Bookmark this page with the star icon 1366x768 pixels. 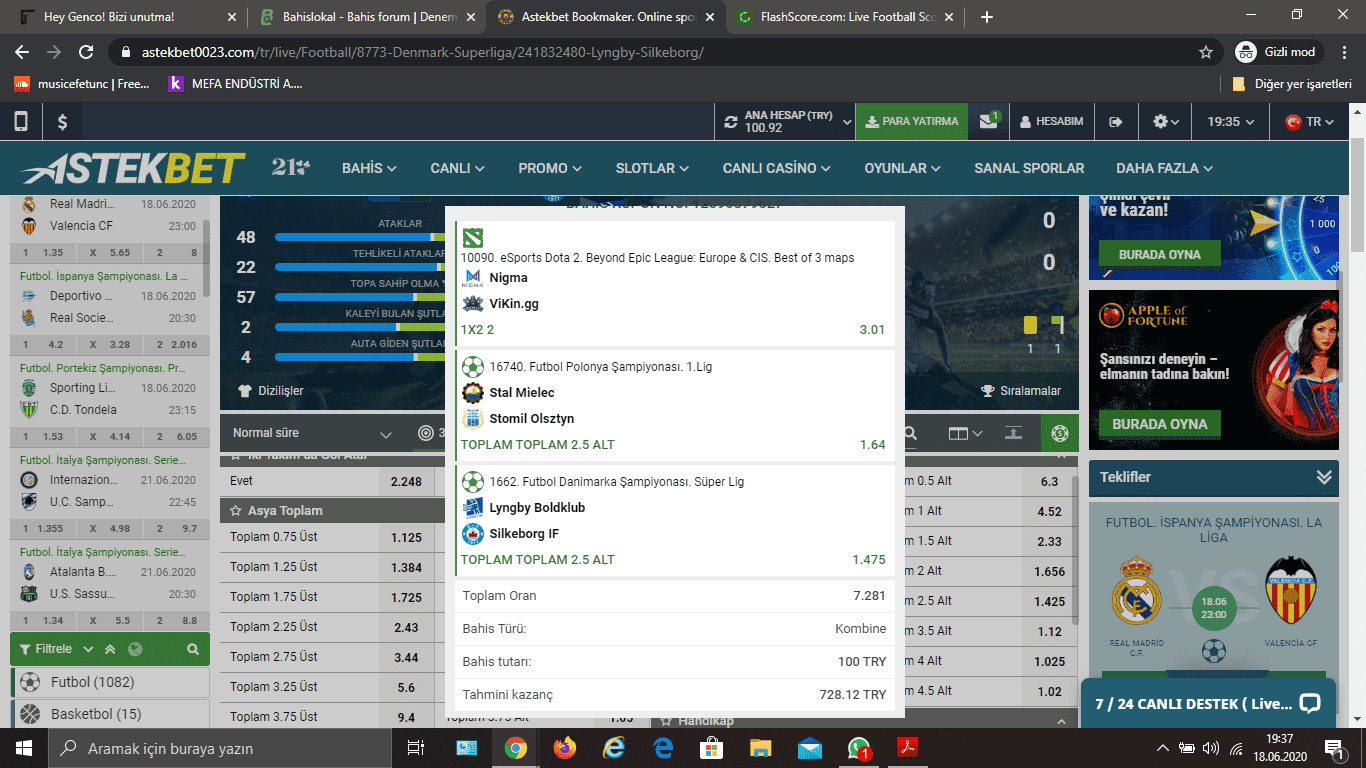(1206, 52)
